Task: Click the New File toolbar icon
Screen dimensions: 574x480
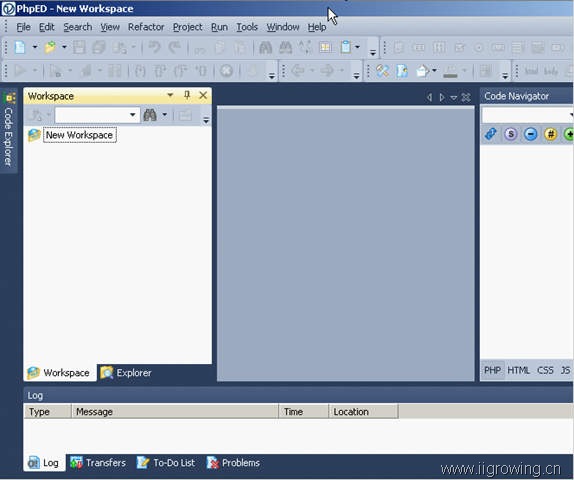Action: click(x=20, y=47)
